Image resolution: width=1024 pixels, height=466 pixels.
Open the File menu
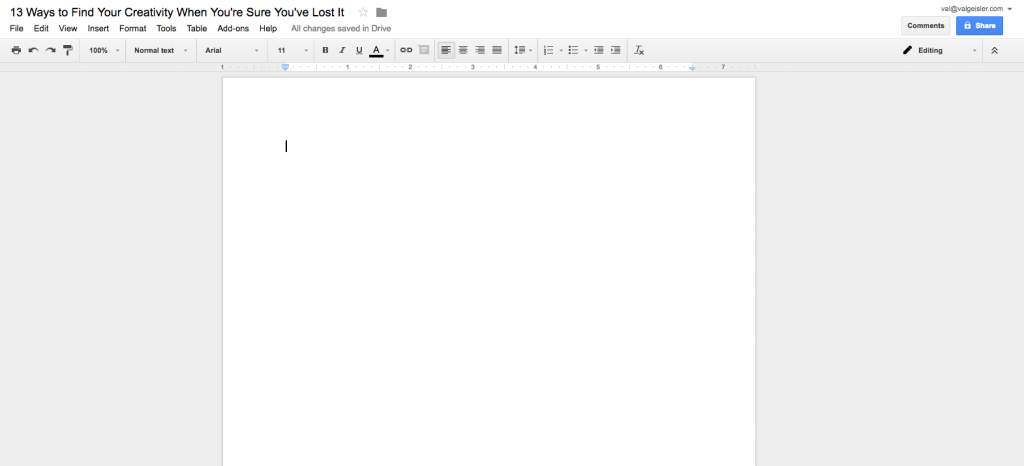(x=16, y=29)
